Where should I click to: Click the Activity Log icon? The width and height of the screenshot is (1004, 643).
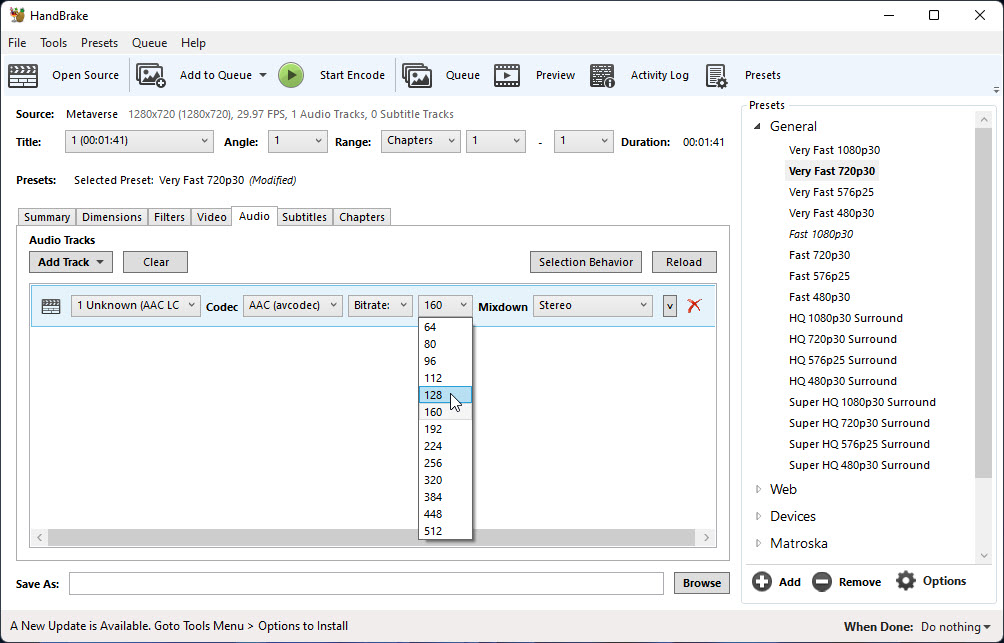tap(602, 76)
